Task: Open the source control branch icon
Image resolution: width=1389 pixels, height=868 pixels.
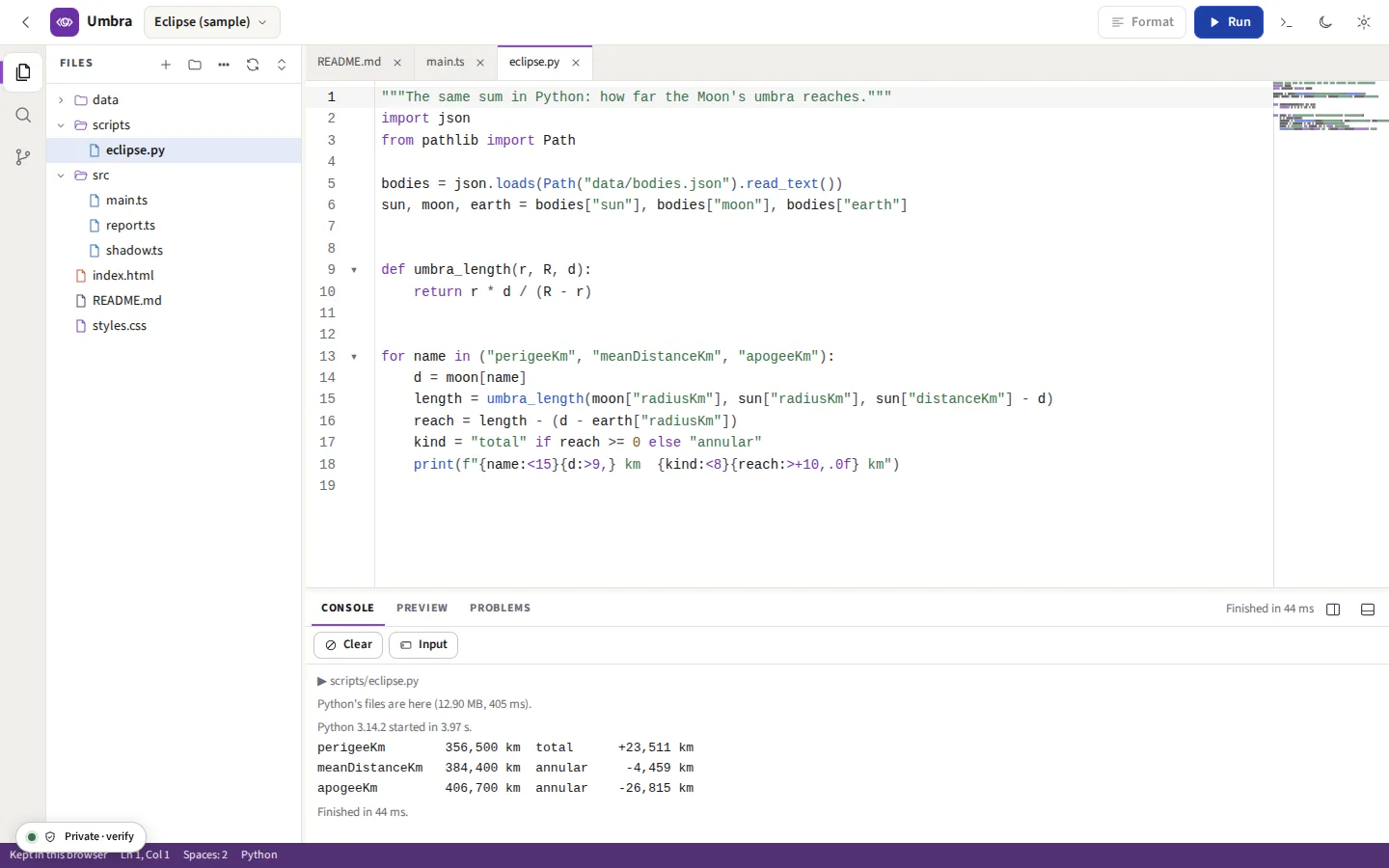Action: (23, 157)
